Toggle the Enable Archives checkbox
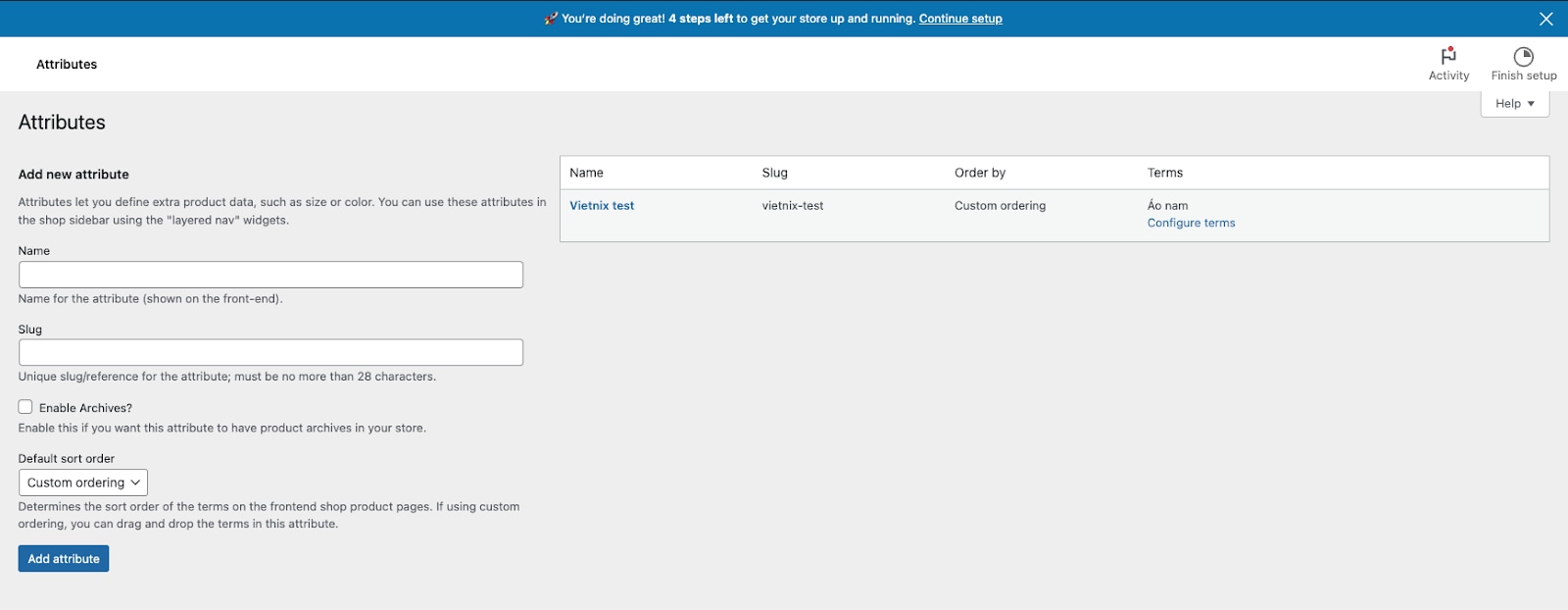This screenshot has width=1568, height=610. (25, 407)
